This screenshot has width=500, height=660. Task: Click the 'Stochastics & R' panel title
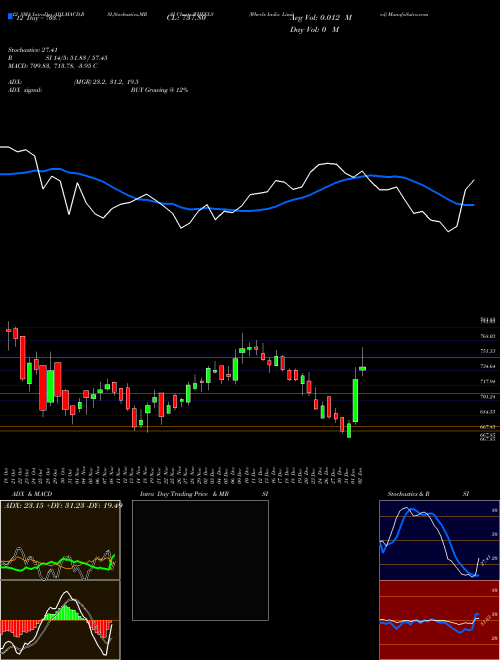[x=408, y=494]
